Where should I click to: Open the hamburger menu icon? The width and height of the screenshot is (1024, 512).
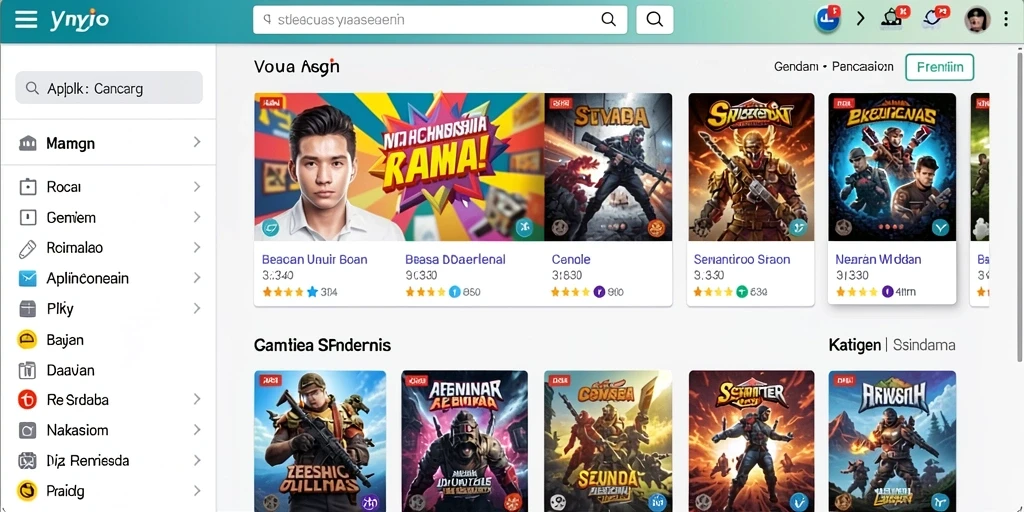coord(26,20)
